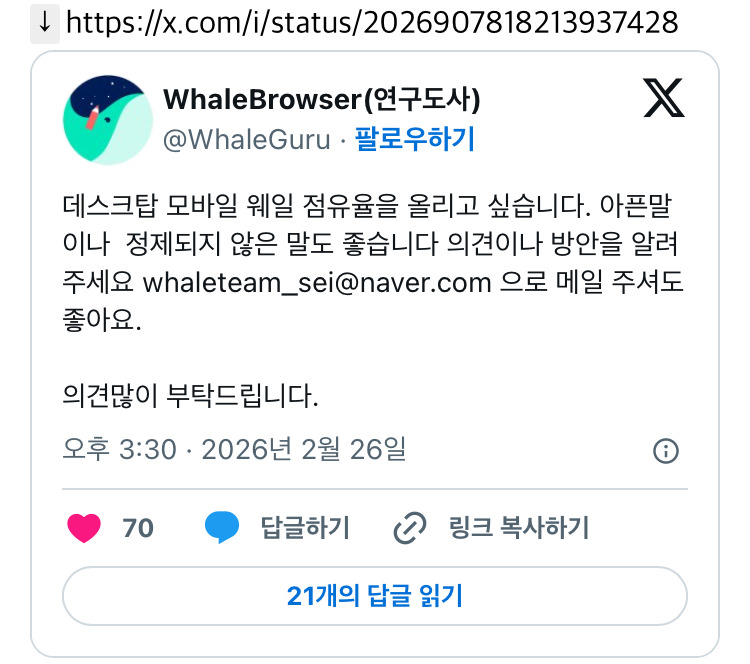Image resolution: width=750 pixels, height=664 pixels.
Task: Click the 팔로우하기 follow link
Action: (x=414, y=139)
